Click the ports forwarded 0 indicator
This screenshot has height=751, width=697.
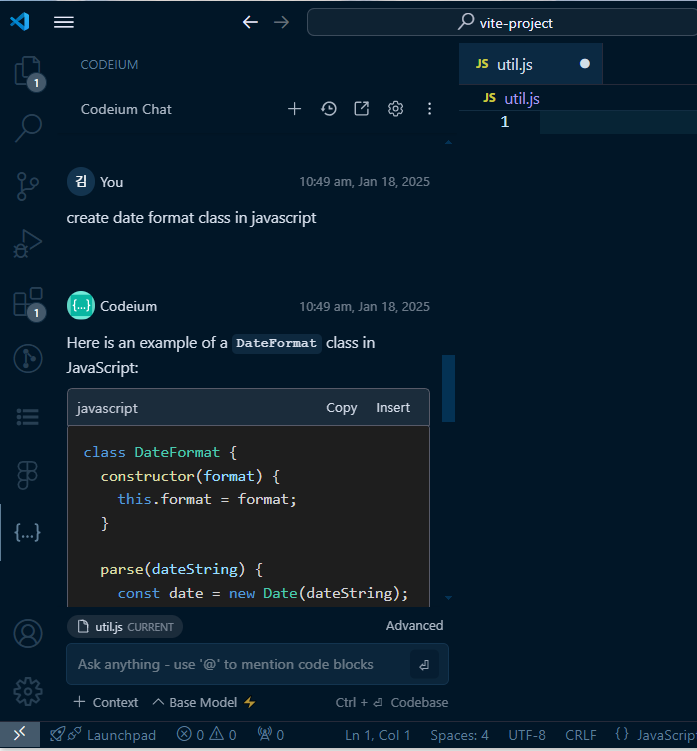click(271, 735)
